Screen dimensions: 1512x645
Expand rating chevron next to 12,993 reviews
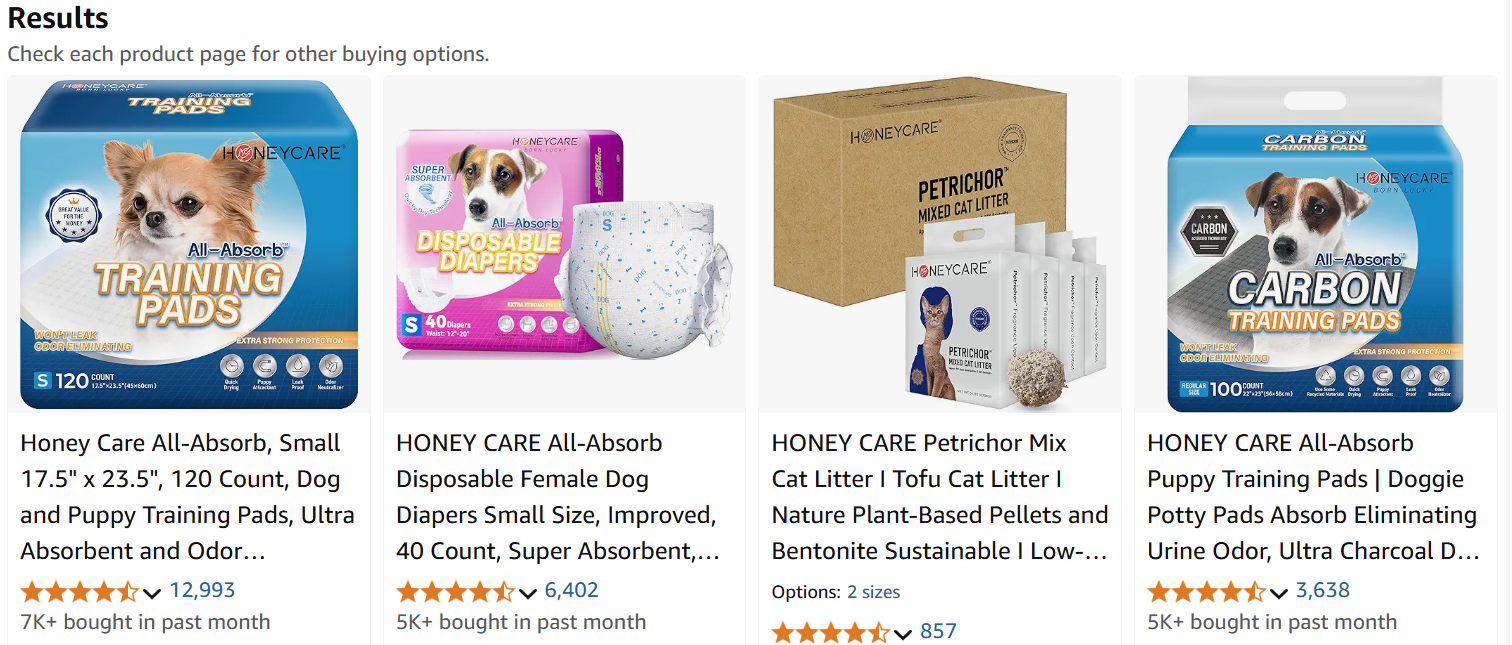152,593
